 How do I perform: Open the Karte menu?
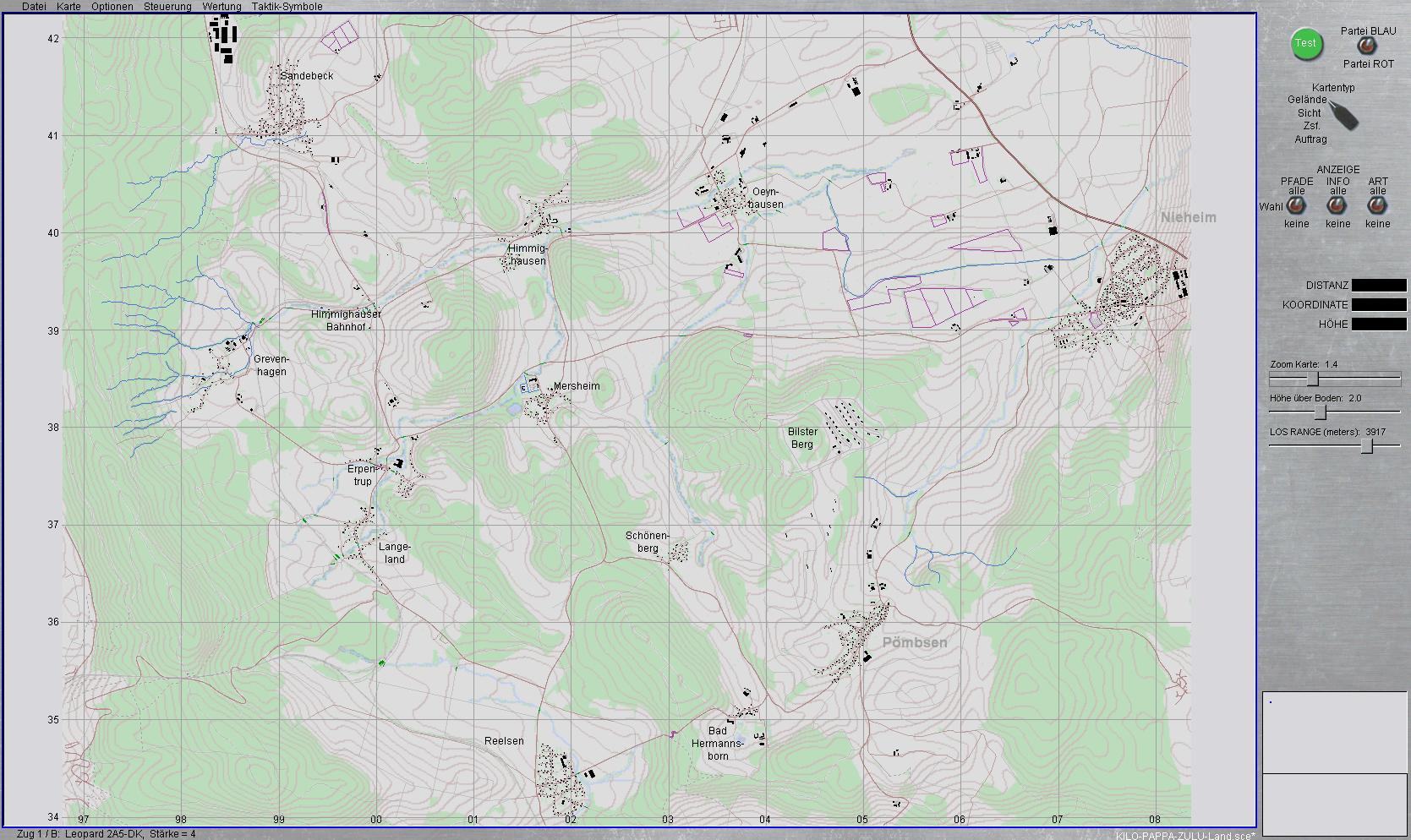click(68, 7)
